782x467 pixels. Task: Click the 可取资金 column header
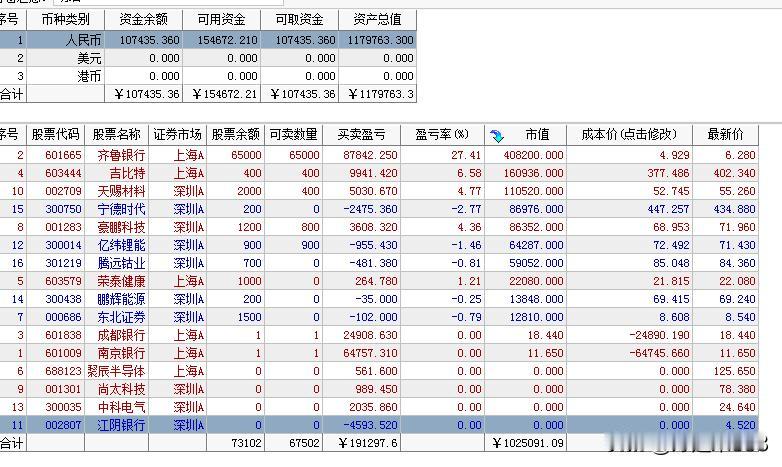[x=300, y=19]
